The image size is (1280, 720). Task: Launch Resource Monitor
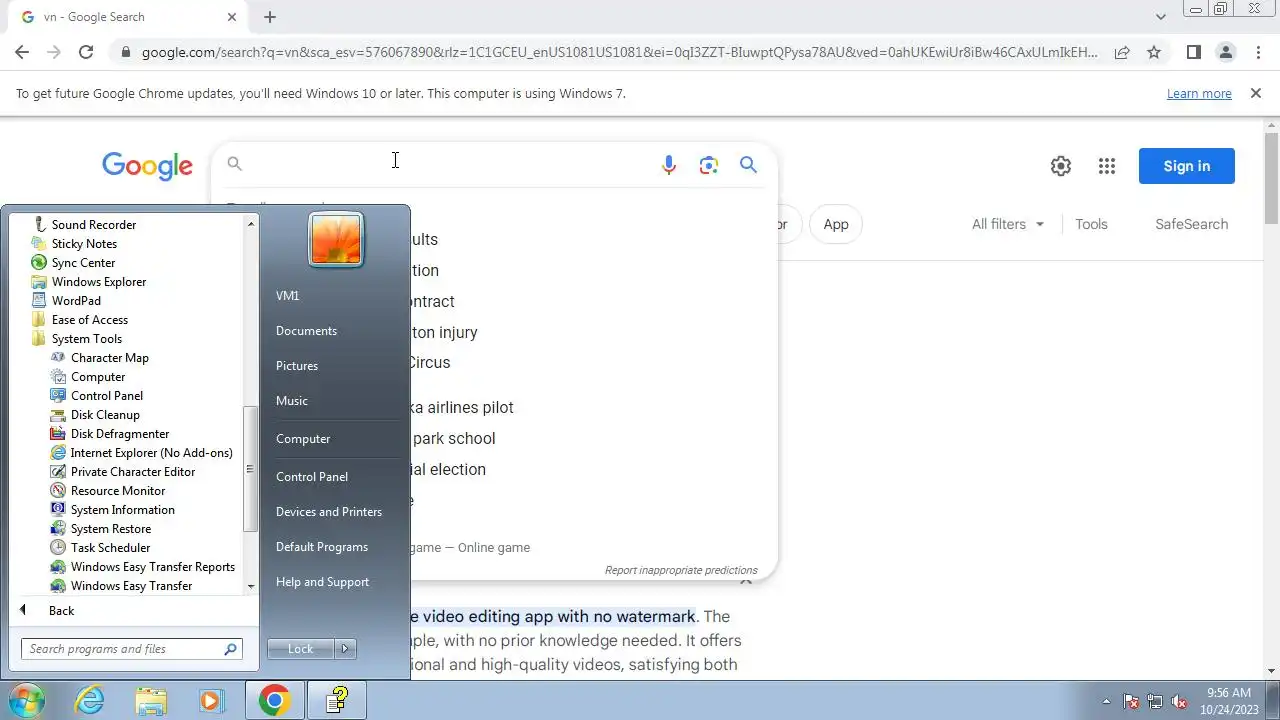click(x=117, y=491)
